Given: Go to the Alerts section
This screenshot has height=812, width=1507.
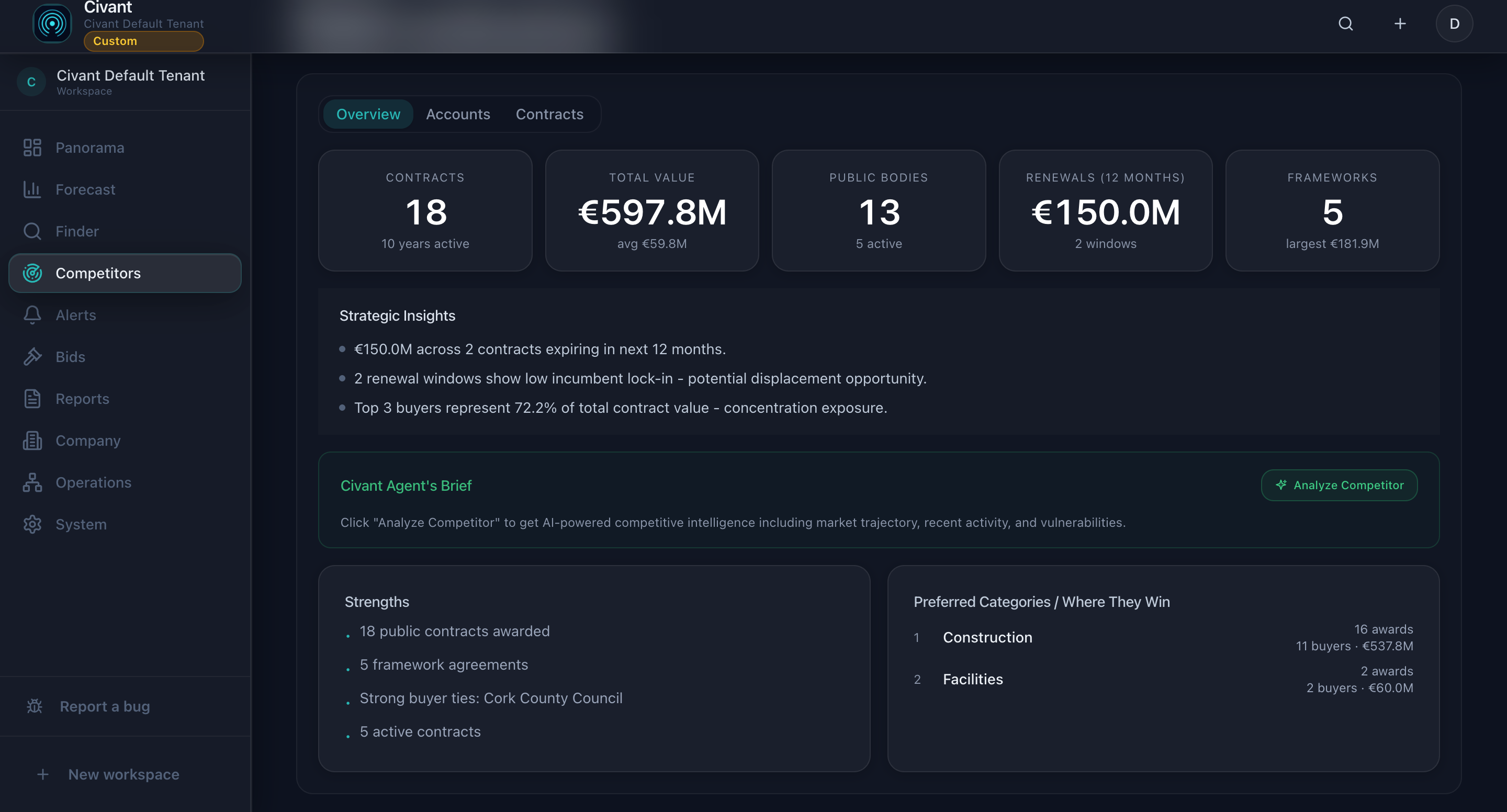Looking at the screenshot, I should [x=76, y=315].
